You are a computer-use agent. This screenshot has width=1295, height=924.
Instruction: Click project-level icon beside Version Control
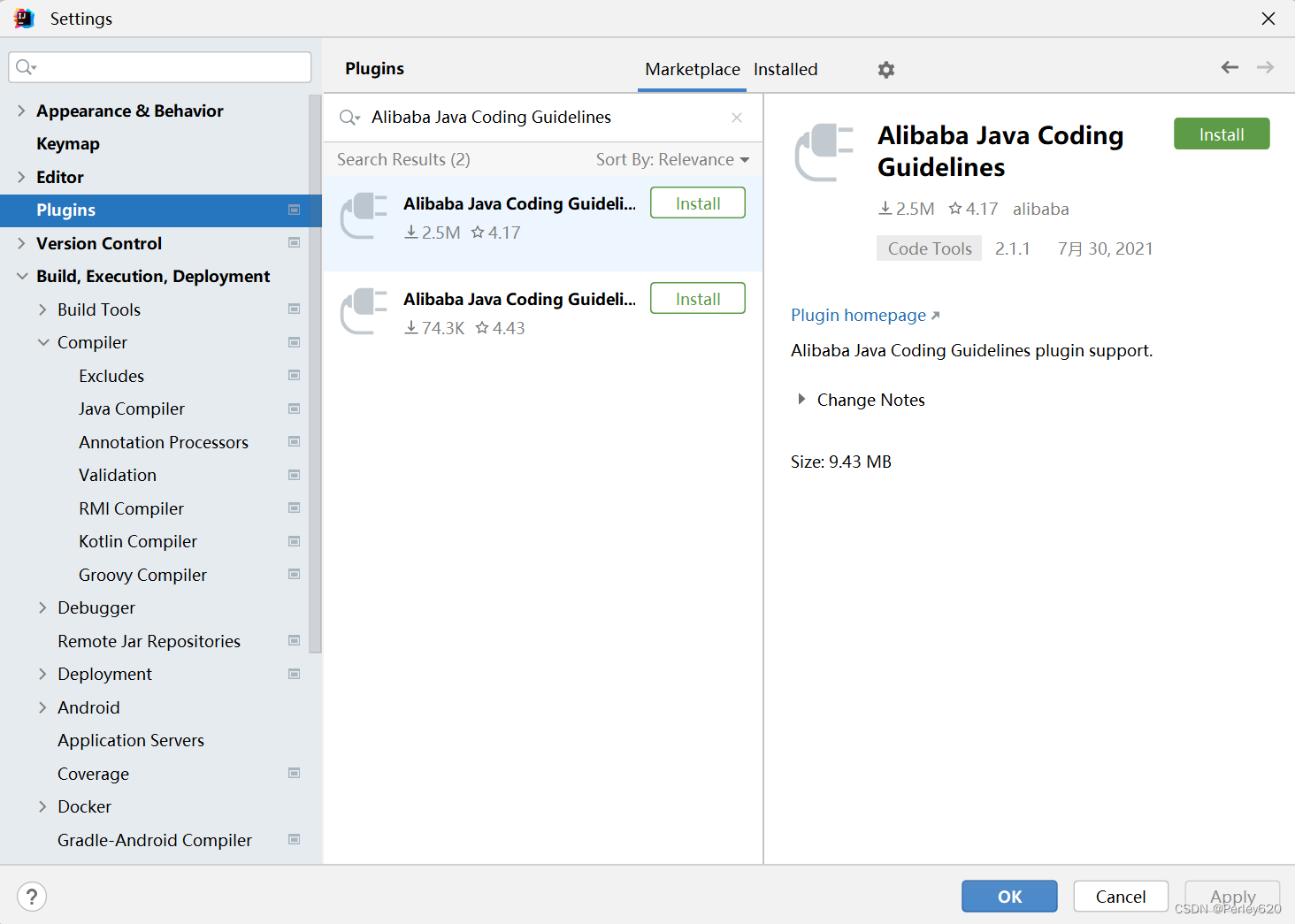point(295,242)
